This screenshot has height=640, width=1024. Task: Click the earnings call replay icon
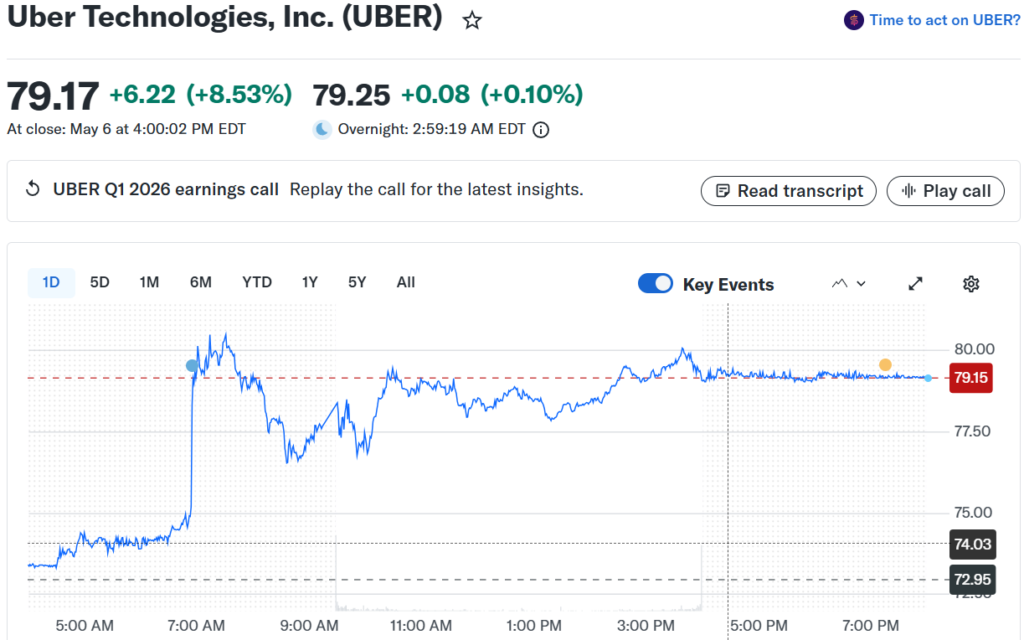[x=33, y=189]
